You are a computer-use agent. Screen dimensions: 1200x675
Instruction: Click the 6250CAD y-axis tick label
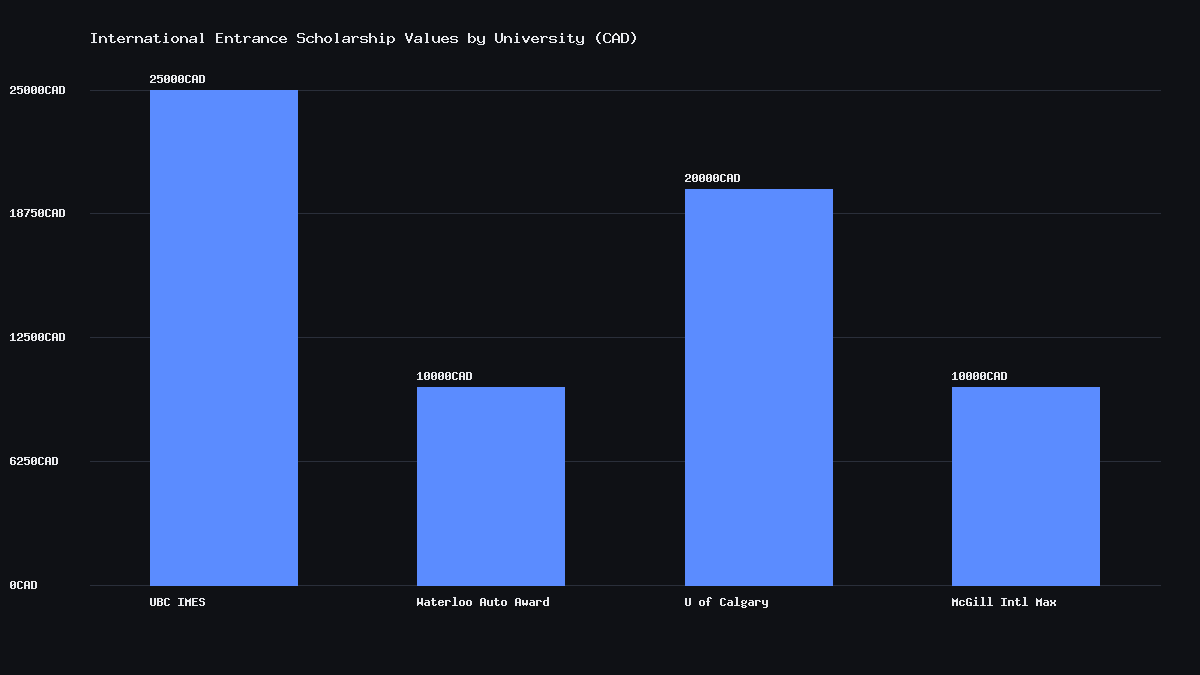coord(34,461)
